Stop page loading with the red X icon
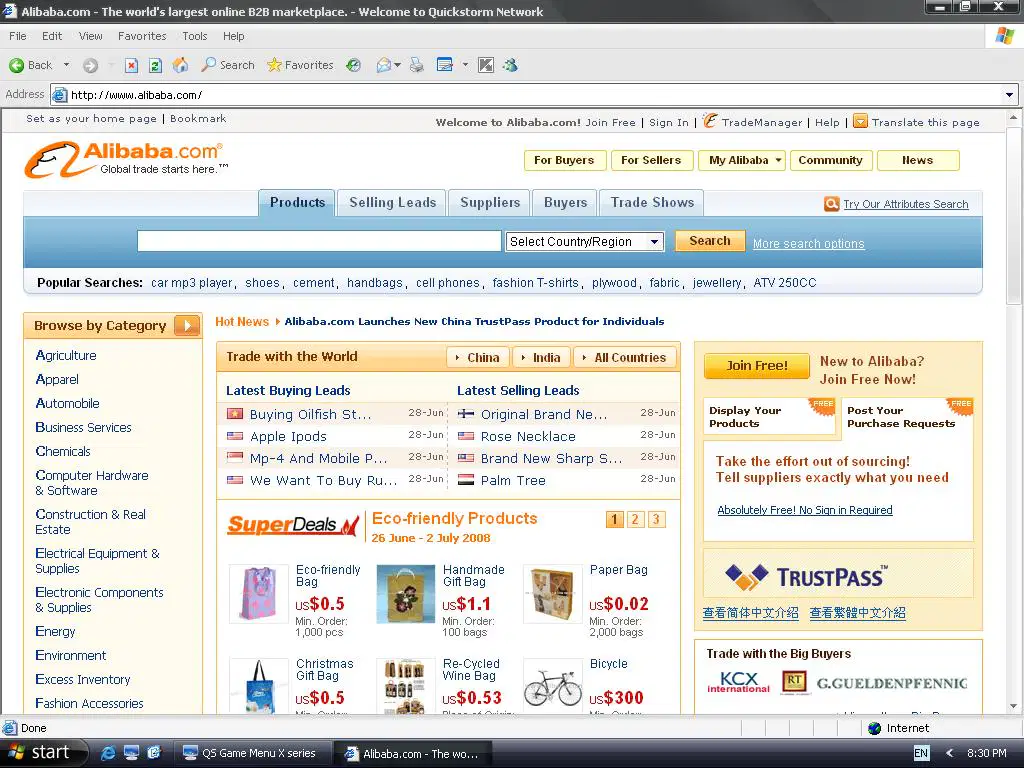The width and height of the screenshot is (1024, 768). pyautogui.click(x=131, y=65)
